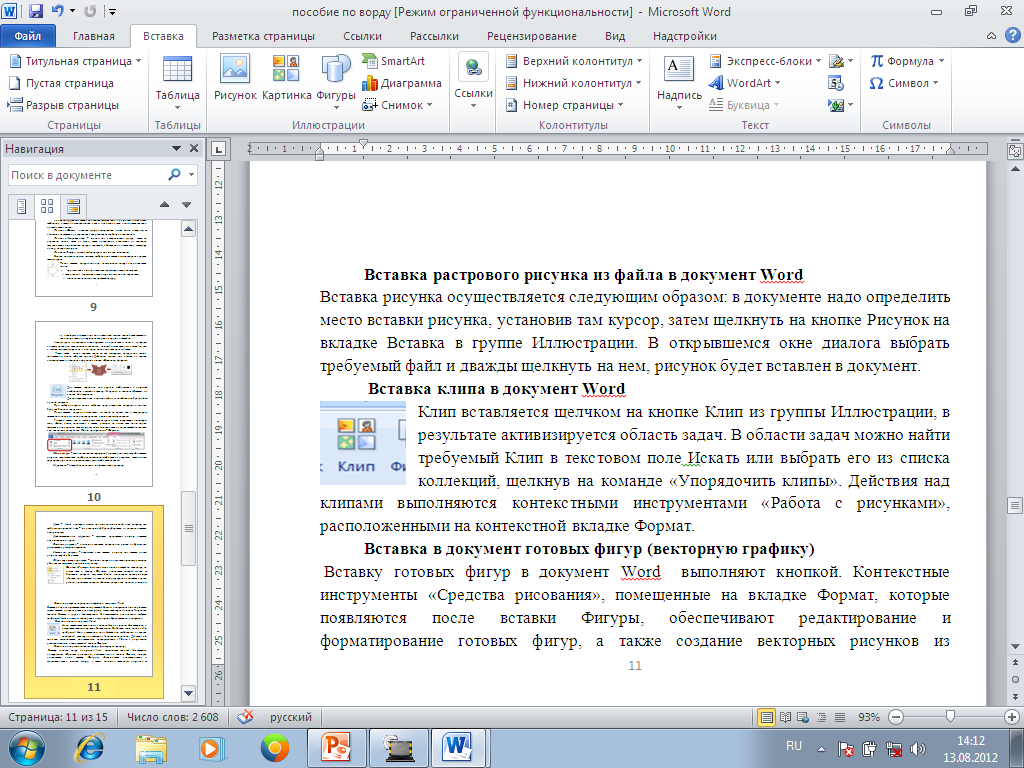This screenshot has width=1024, height=768.
Task: Switch to Print Layout view icon
Action: click(x=767, y=717)
